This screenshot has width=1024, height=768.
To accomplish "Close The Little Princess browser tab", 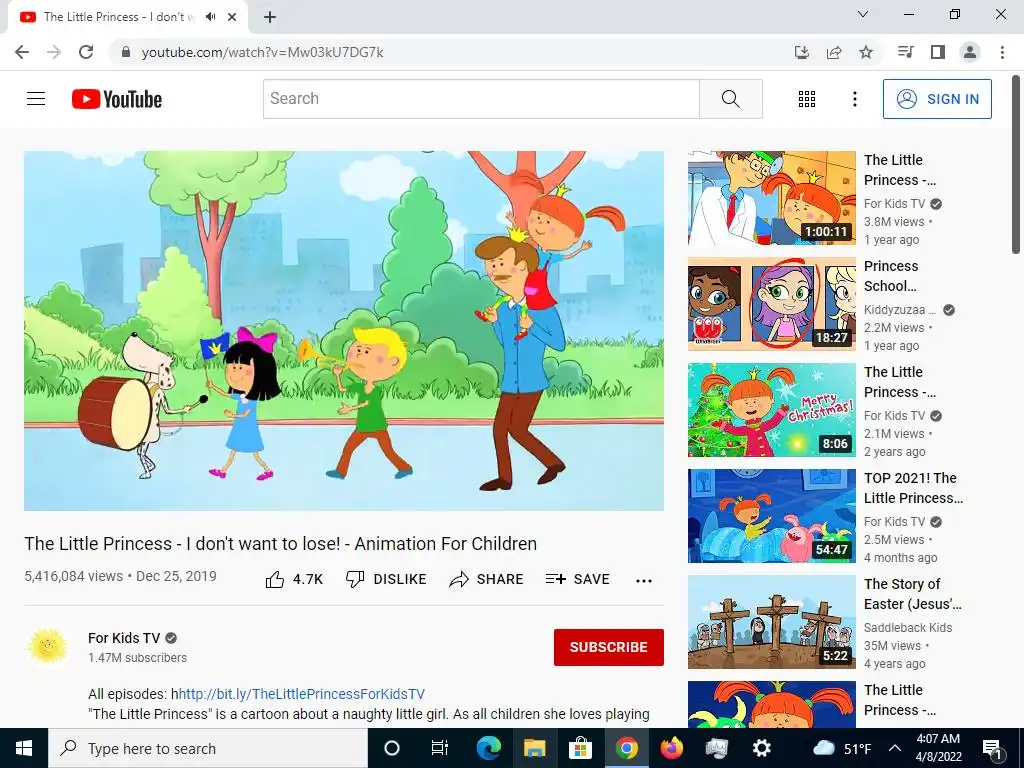I will (232, 17).
